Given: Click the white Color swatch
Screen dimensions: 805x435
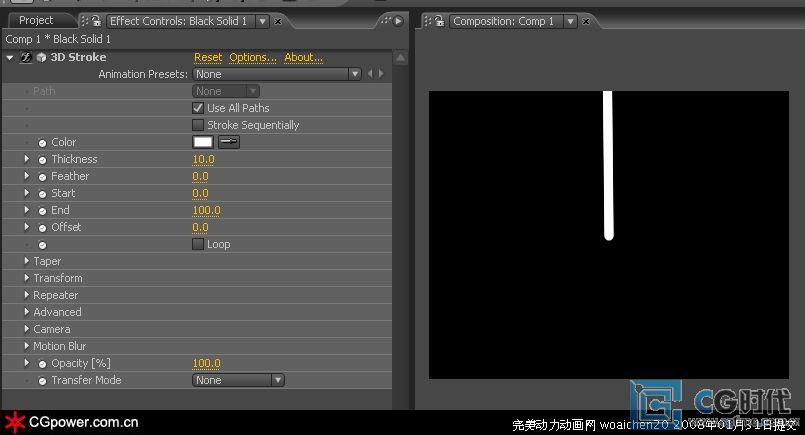Looking at the screenshot, I should tap(203, 142).
